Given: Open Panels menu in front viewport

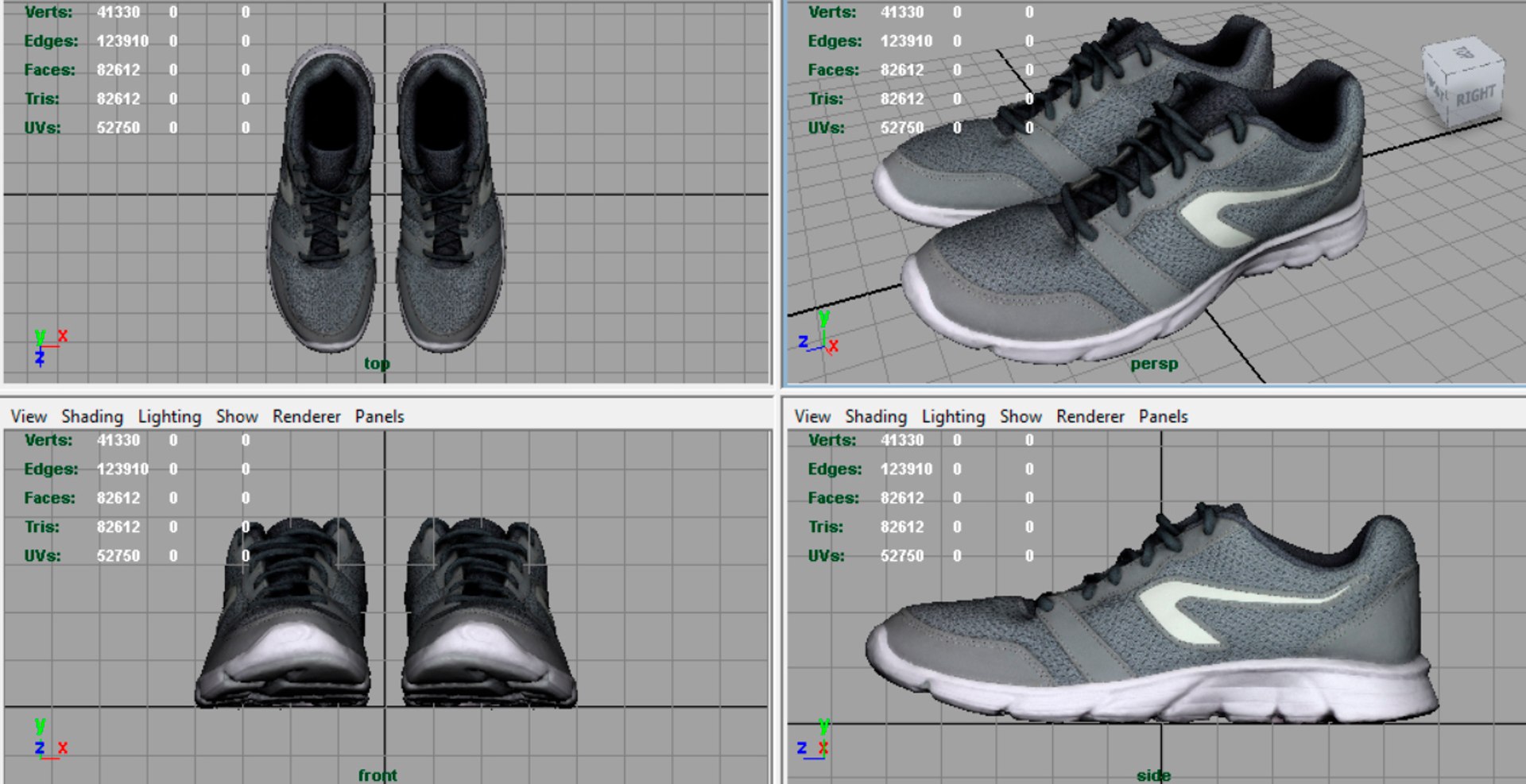Looking at the screenshot, I should click(379, 416).
